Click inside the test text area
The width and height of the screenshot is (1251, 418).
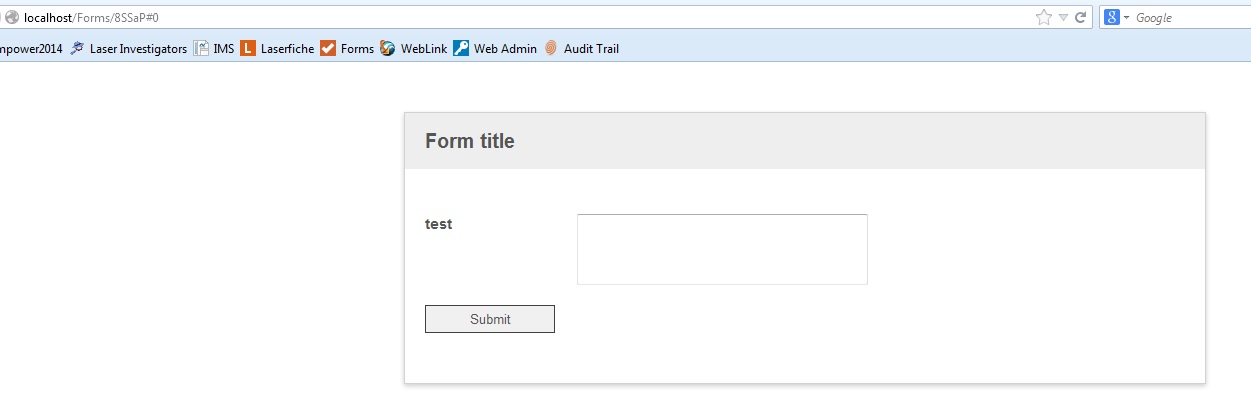pyautogui.click(x=722, y=249)
